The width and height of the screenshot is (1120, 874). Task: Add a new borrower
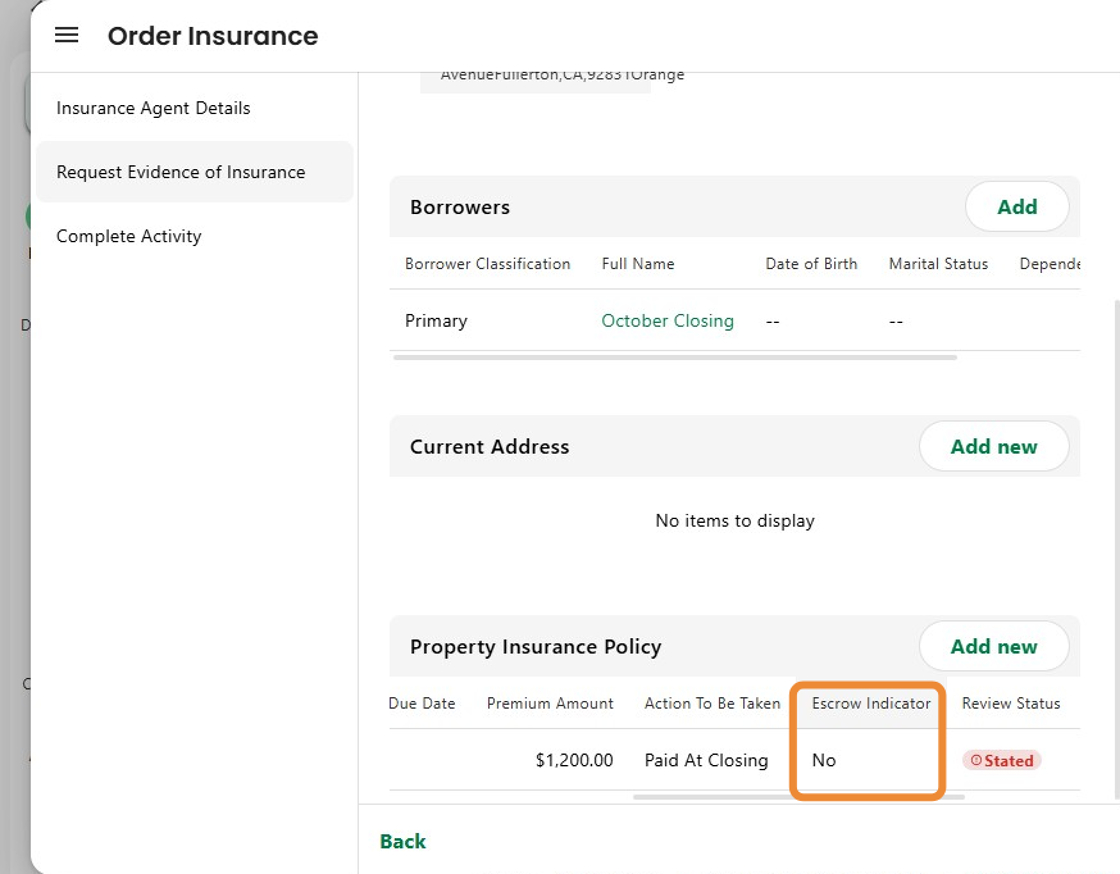tap(1016, 207)
